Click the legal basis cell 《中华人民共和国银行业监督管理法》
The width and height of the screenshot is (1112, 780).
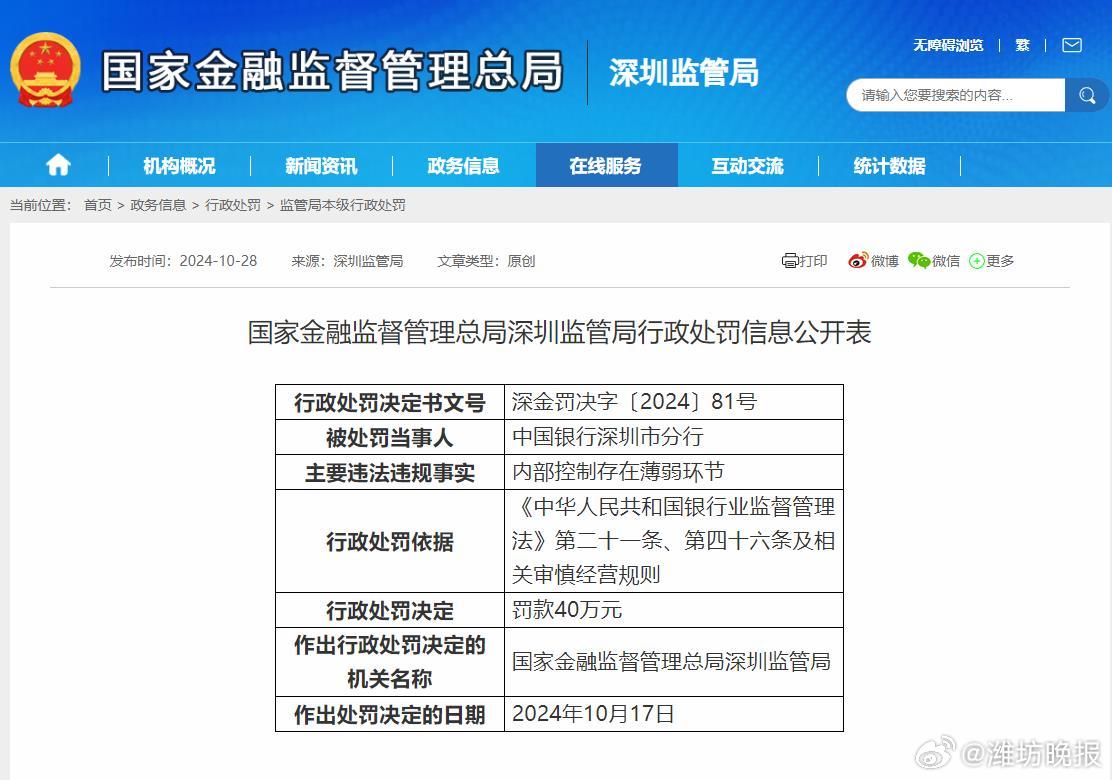point(674,540)
